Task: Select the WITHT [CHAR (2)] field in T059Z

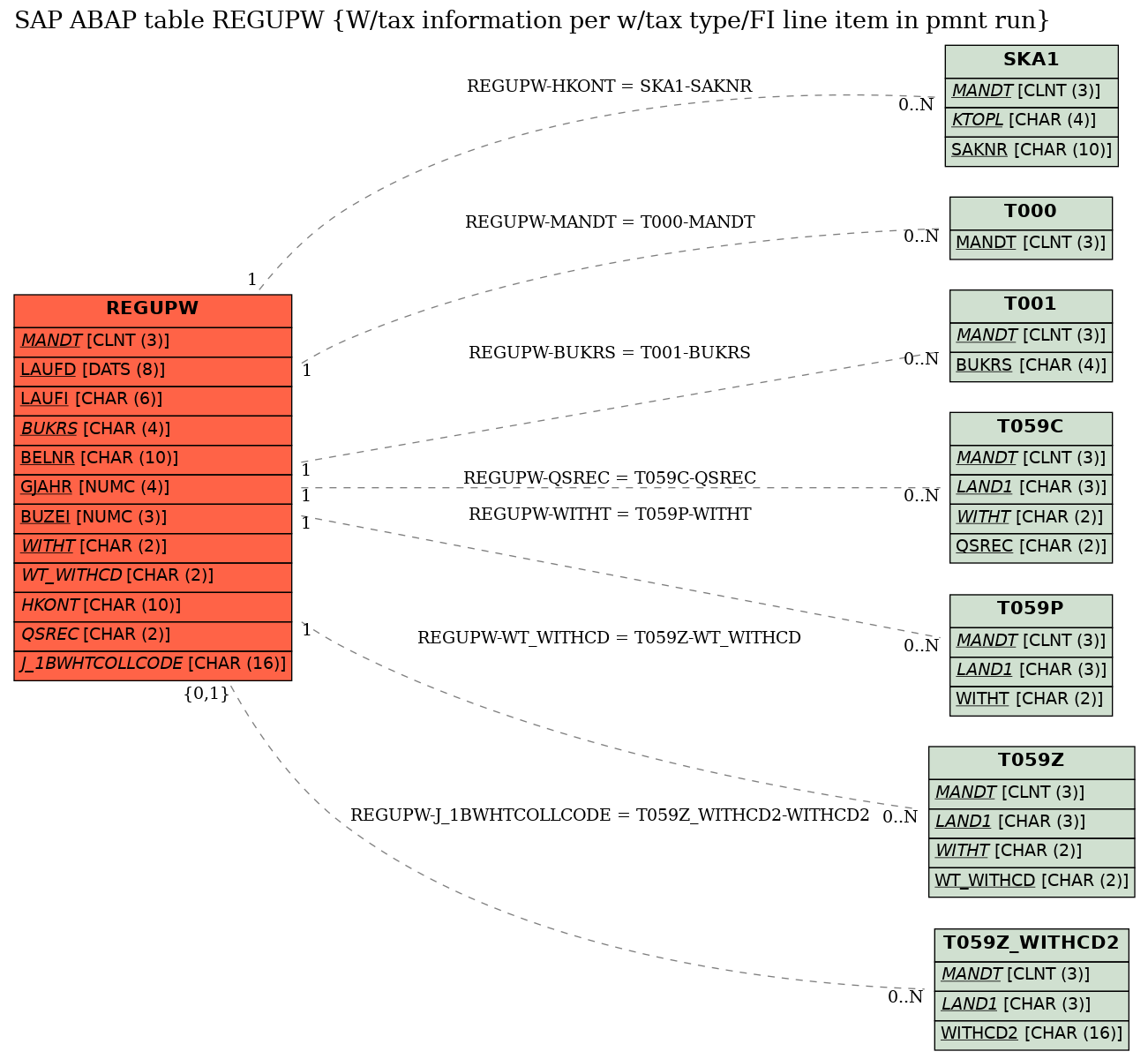Action: pos(1032,852)
